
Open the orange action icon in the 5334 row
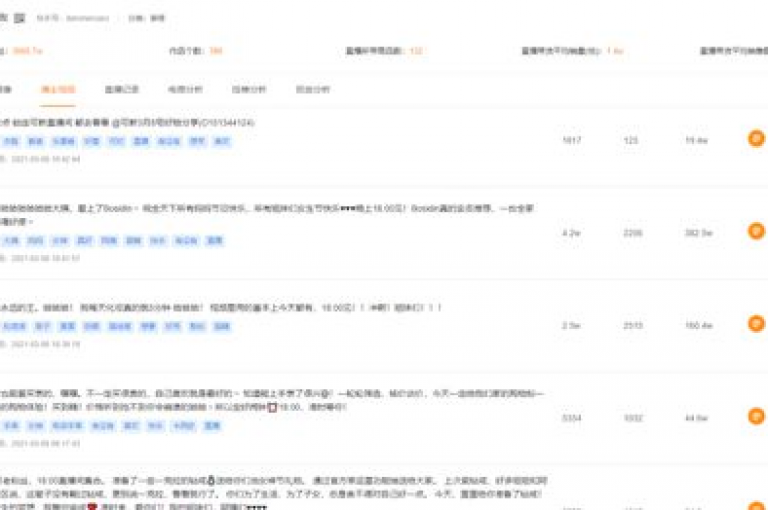[756, 416]
